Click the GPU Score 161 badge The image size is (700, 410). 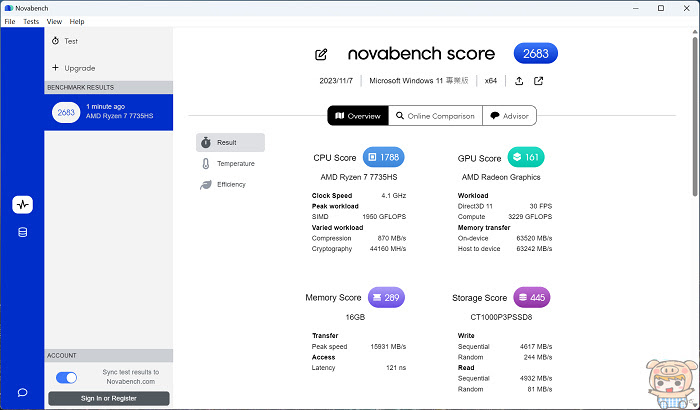[x=526, y=157]
